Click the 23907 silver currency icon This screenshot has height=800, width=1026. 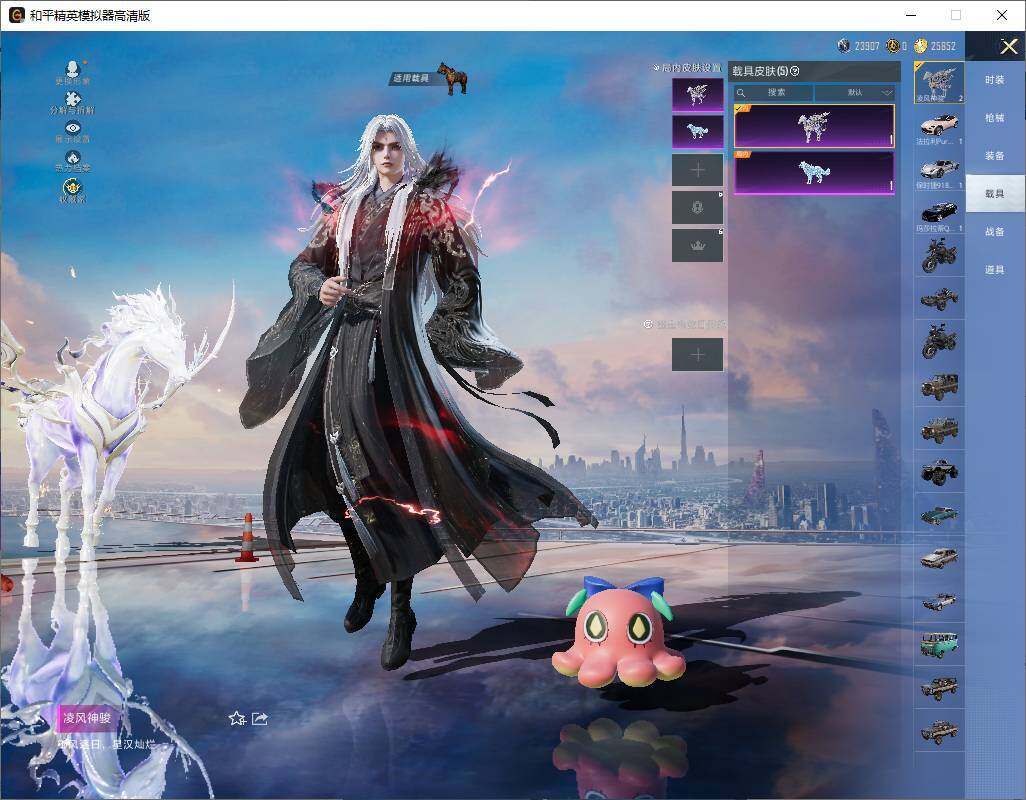(844, 46)
